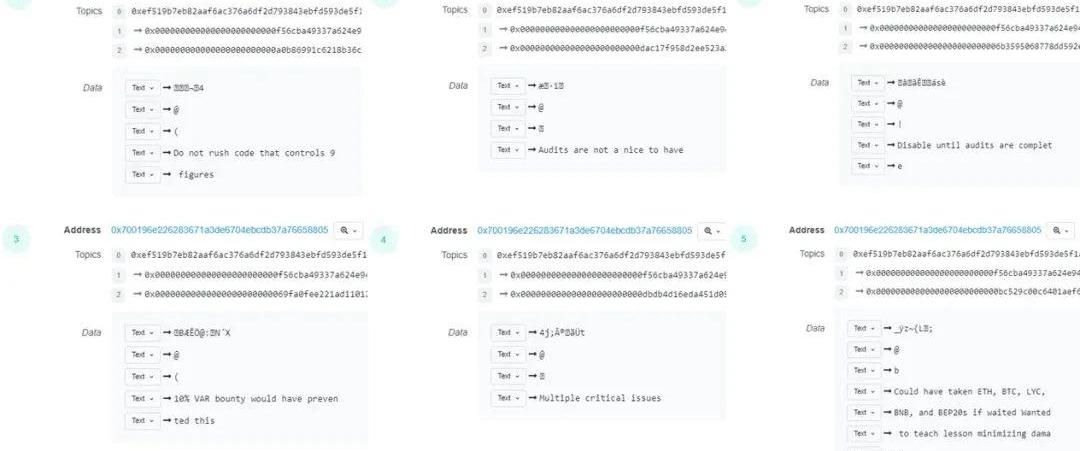The image size is (1080, 451).
Task: Open magnifier dropdown beside log 3 address
Action: click(348, 230)
